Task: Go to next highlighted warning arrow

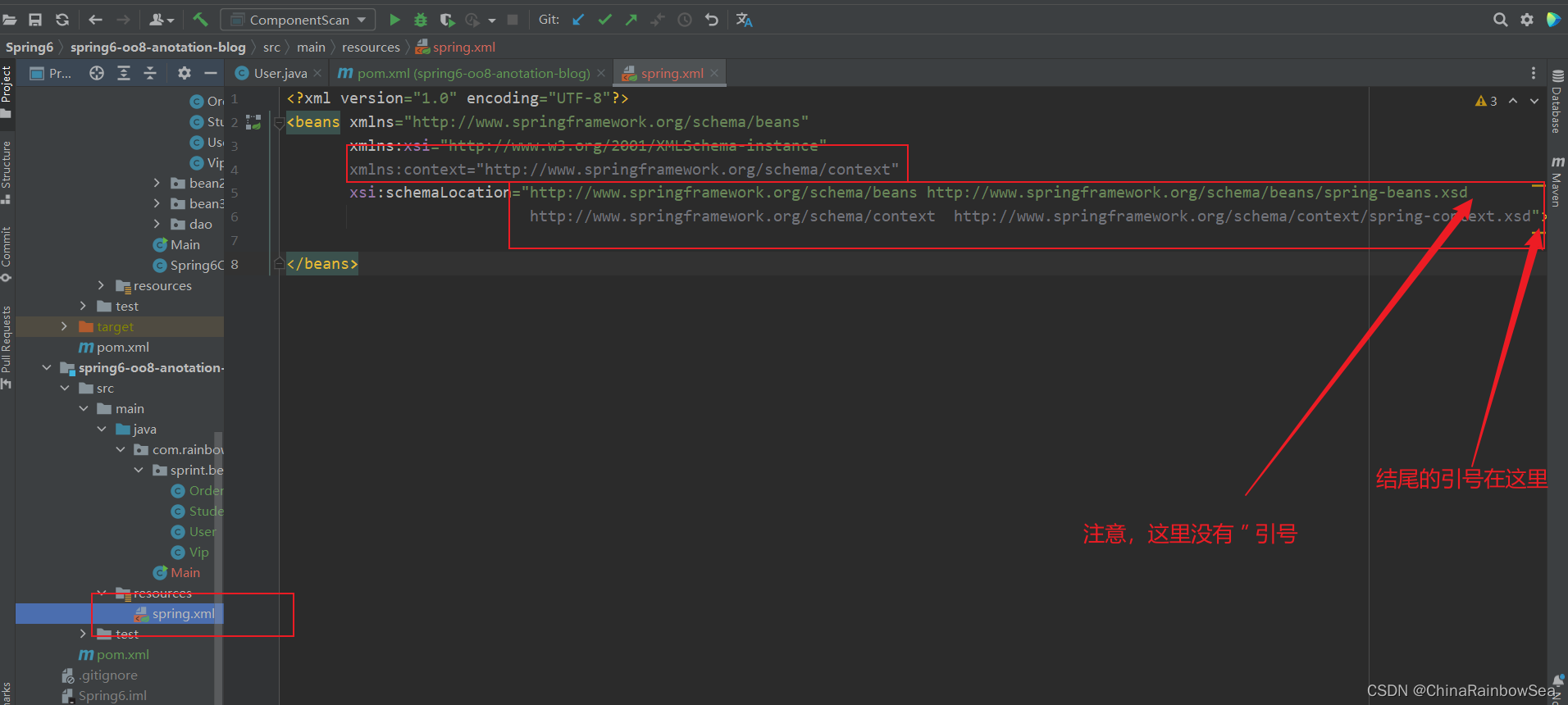Action: point(1534,101)
